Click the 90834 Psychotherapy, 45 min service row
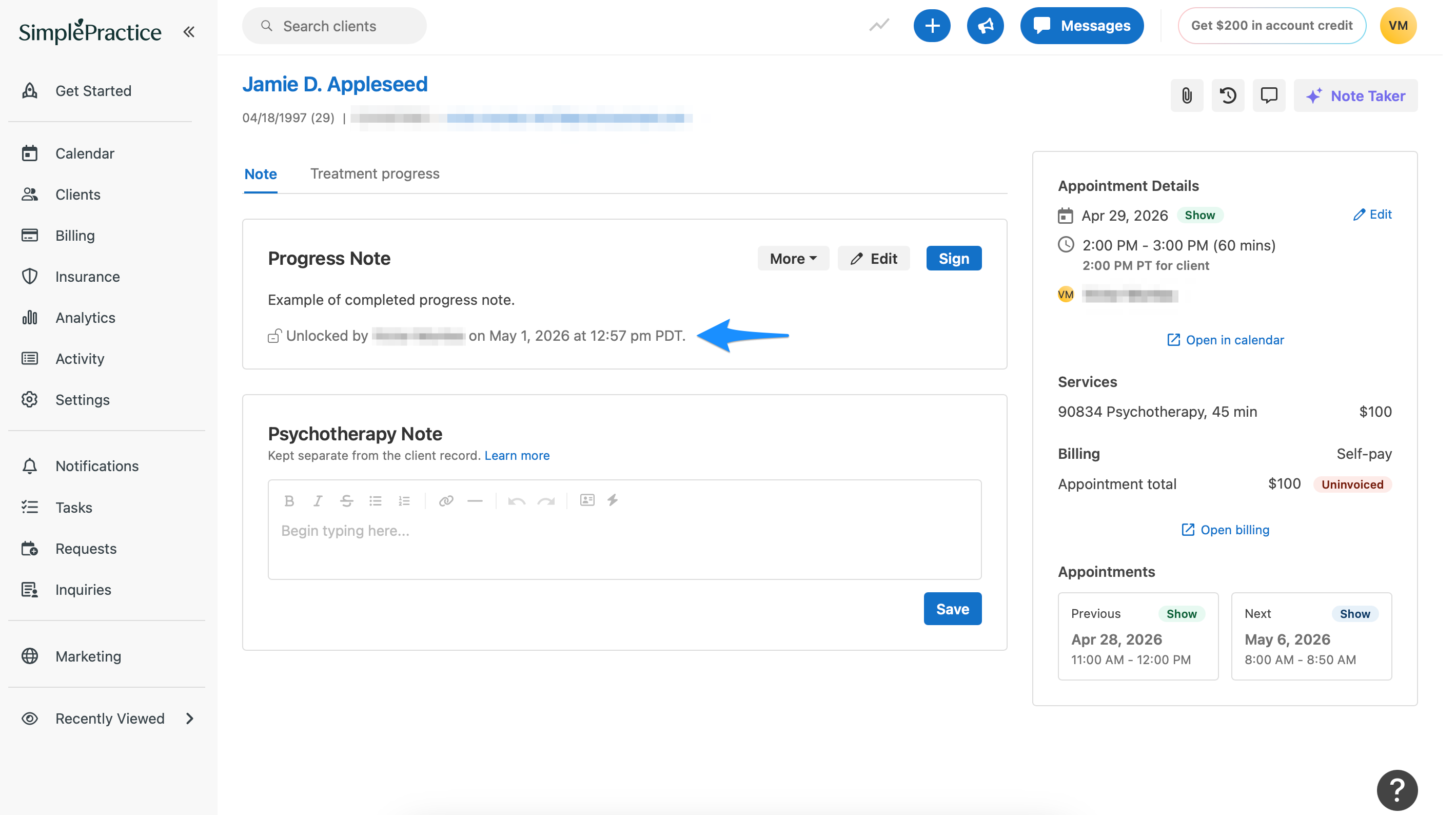This screenshot has width=1456, height=815. (x=1225, y=412)
